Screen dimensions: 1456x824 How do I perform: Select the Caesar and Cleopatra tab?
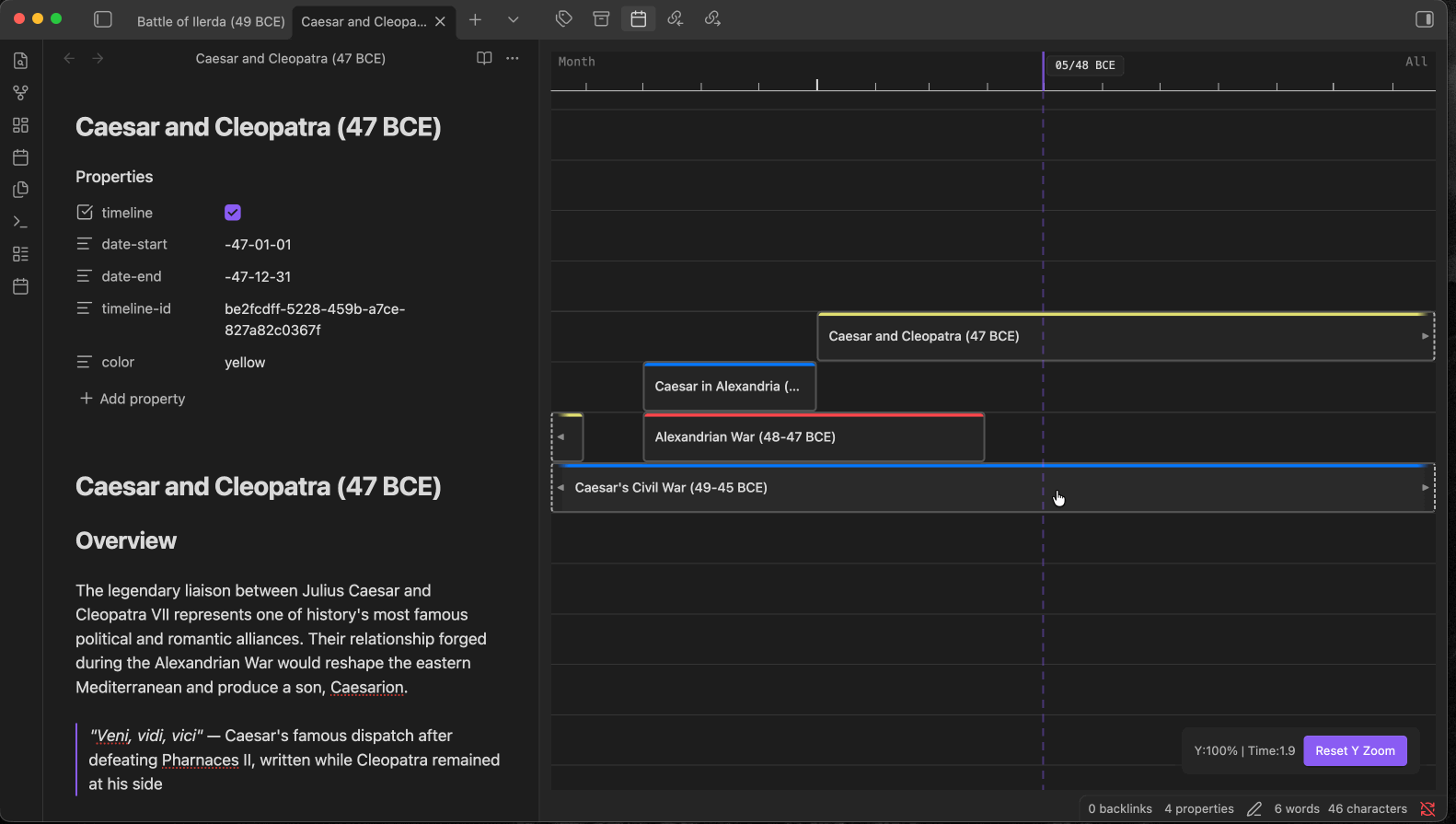click(x=364, y=21)
